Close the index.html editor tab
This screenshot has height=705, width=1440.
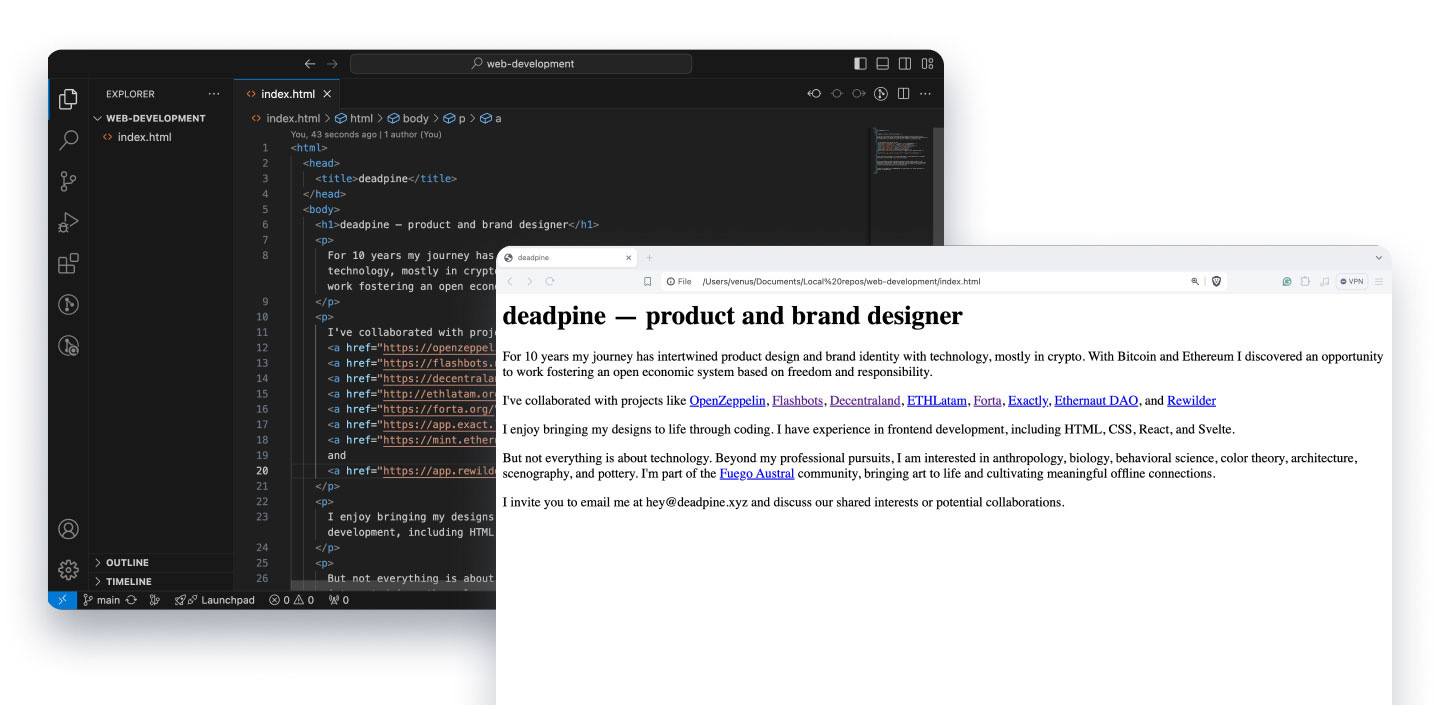(327, 94)
